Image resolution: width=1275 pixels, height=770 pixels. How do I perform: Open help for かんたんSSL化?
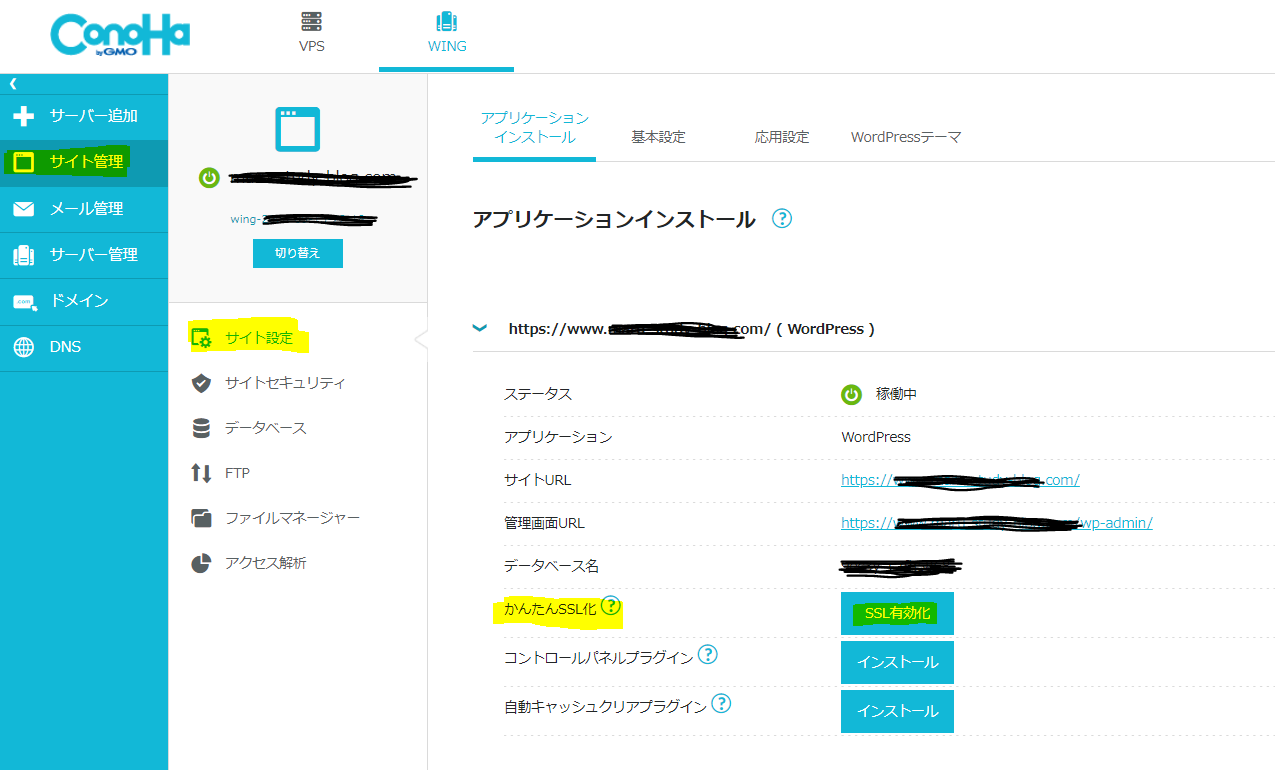pyautogui.click(x=610, y=606)
